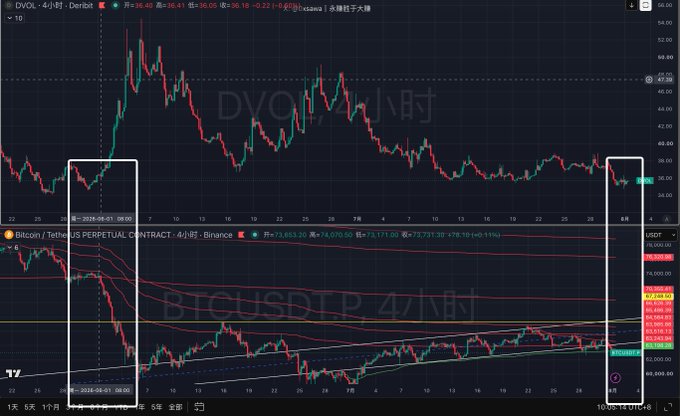Open the USDT currency dropdown
The height and width of the screenshot is (416, 680).
point(660,235)
